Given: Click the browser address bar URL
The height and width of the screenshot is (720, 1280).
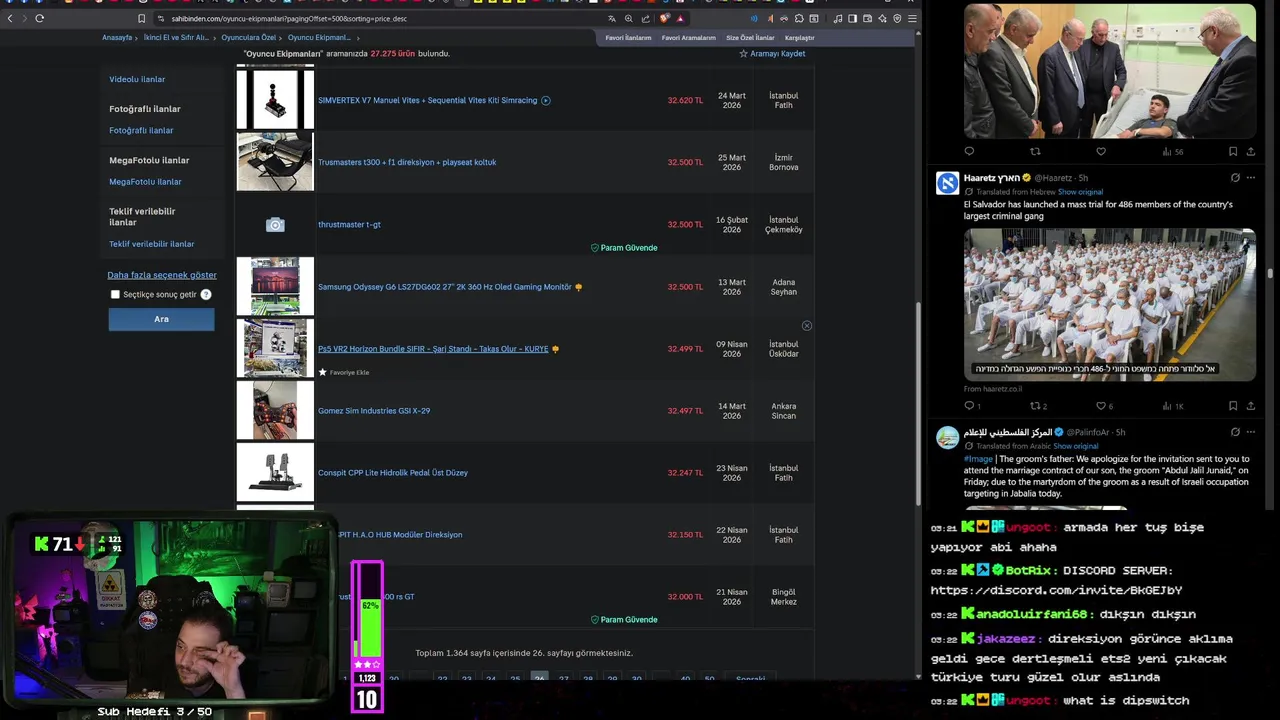Looking at the screenshot, I should pos(289,18).
